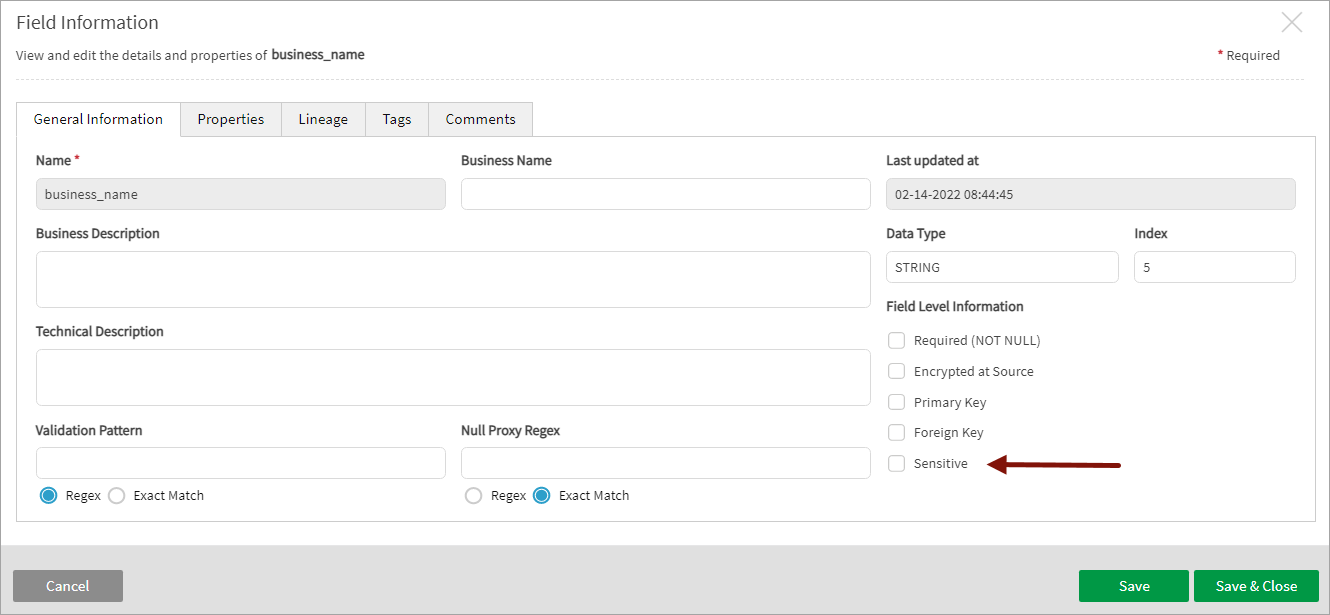Select the Tags tab
Viewport: 1330px width, 615px height.
(x=396, y=119)
